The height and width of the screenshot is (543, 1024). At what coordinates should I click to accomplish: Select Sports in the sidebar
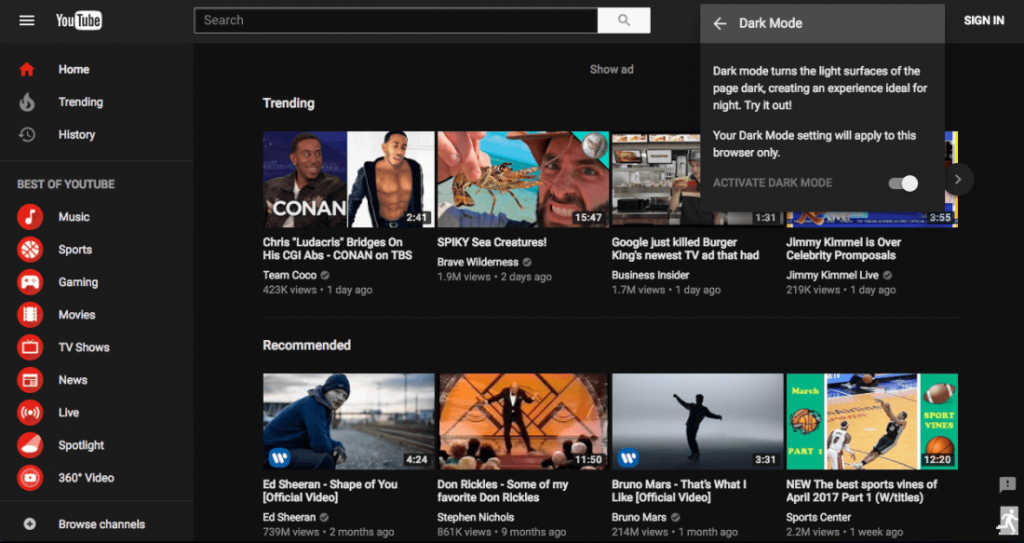point(75,250)
